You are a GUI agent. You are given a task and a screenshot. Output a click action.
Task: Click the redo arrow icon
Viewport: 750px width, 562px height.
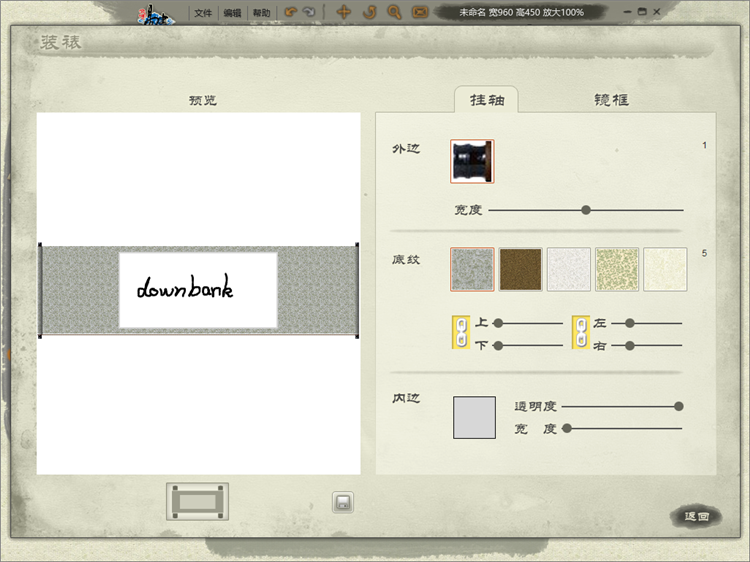tap(309, 13)
